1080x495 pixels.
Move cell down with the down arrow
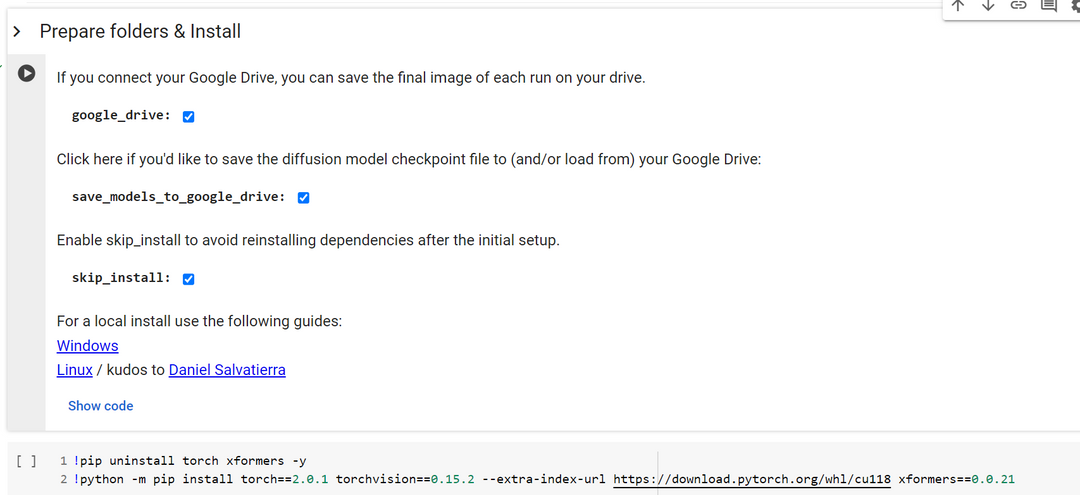(988, 5)
